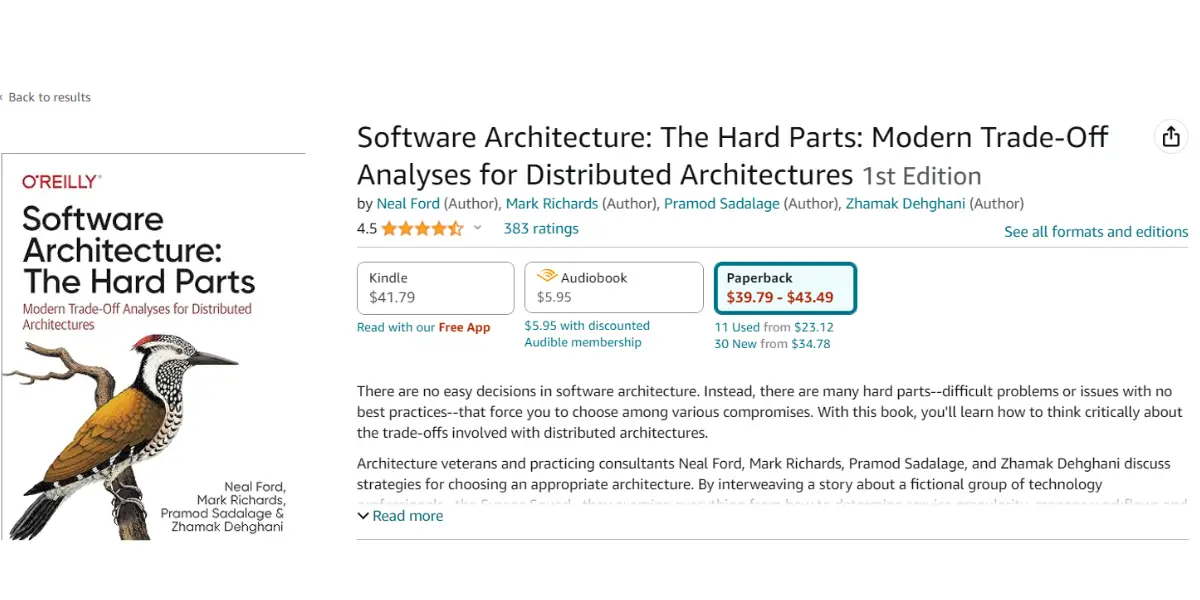Switch to the Audiobook format
This screenshot has width=1200, height=600.
(x=613, y=287)
